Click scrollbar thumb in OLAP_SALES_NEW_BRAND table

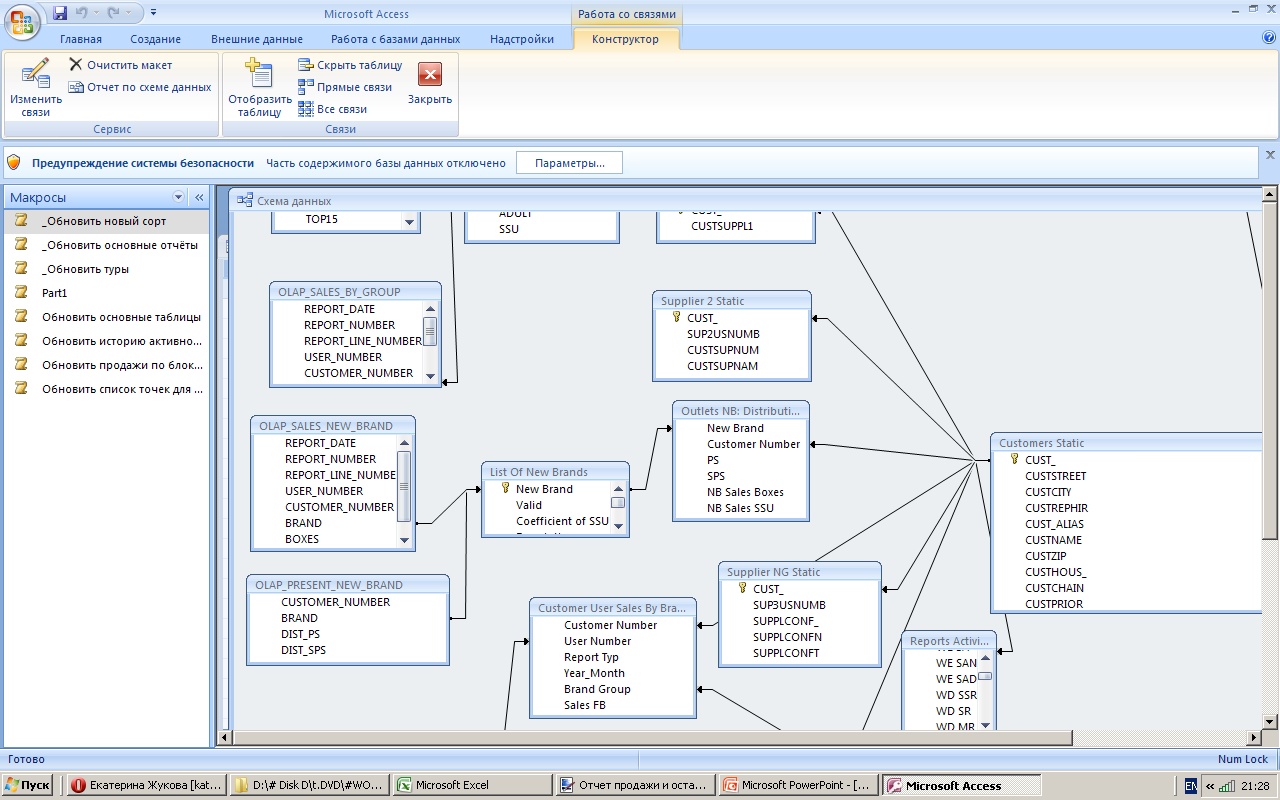[x=405, y=485]
